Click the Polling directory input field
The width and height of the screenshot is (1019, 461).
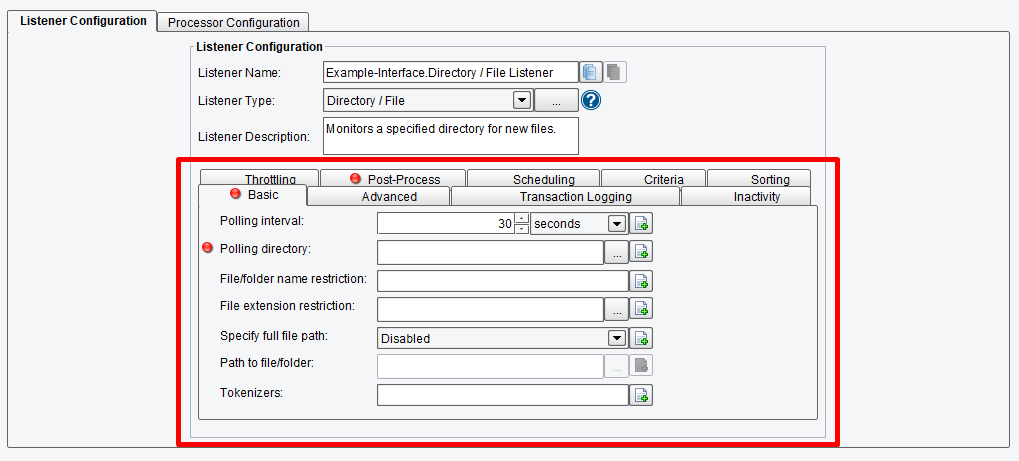(x=491, y=252)
